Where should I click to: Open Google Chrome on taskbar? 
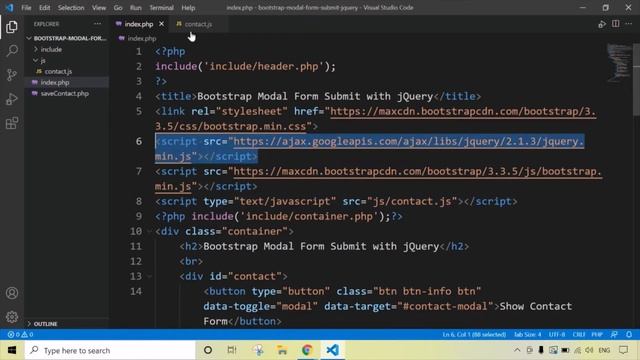[307, 350]
